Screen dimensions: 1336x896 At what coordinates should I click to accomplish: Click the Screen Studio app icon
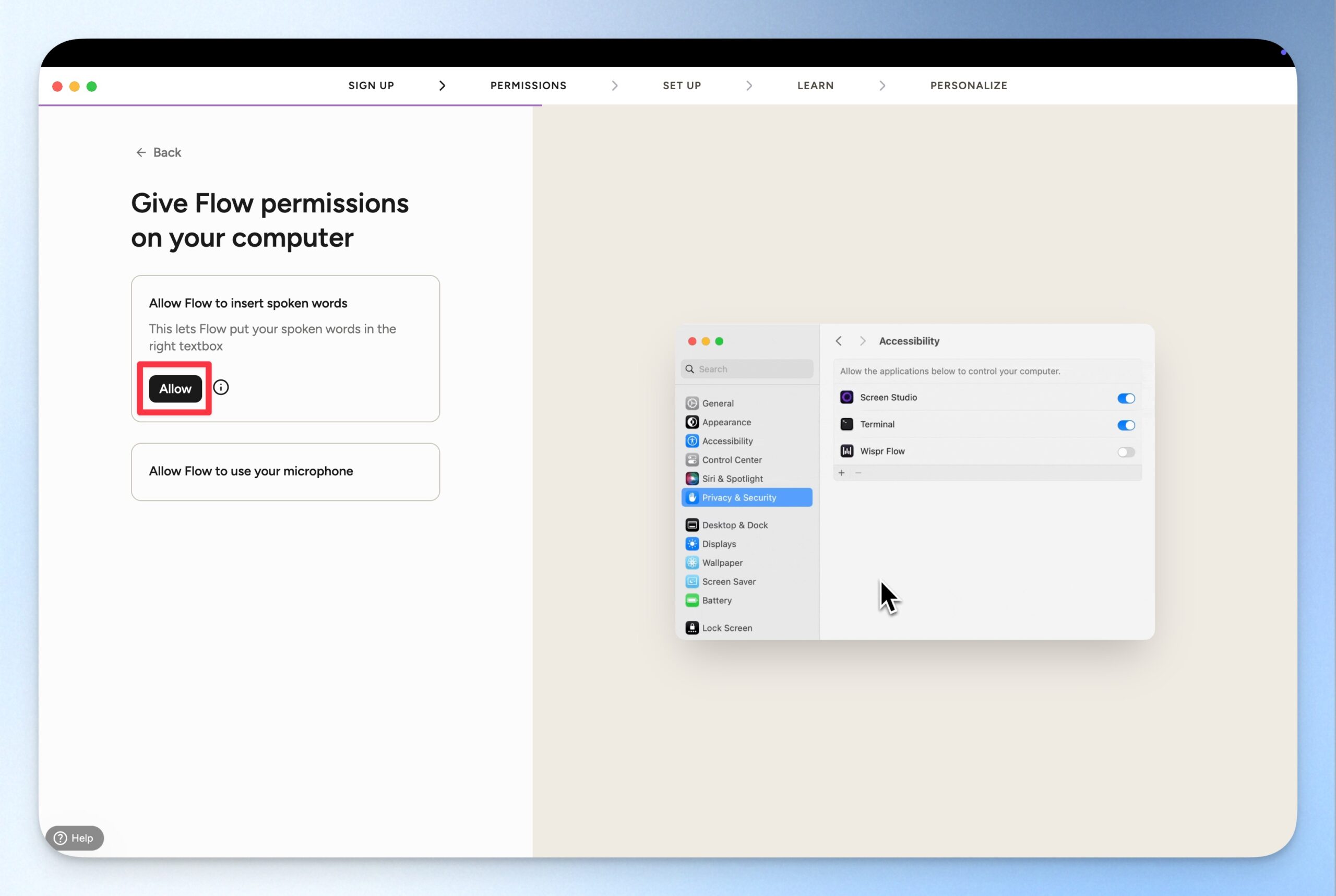[846, 397]
